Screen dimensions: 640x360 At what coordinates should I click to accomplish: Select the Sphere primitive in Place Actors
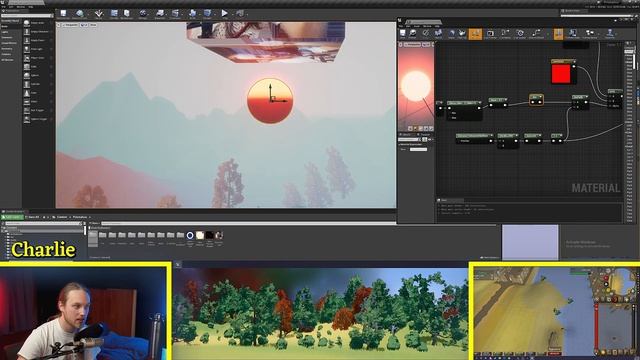click(38, 76)
